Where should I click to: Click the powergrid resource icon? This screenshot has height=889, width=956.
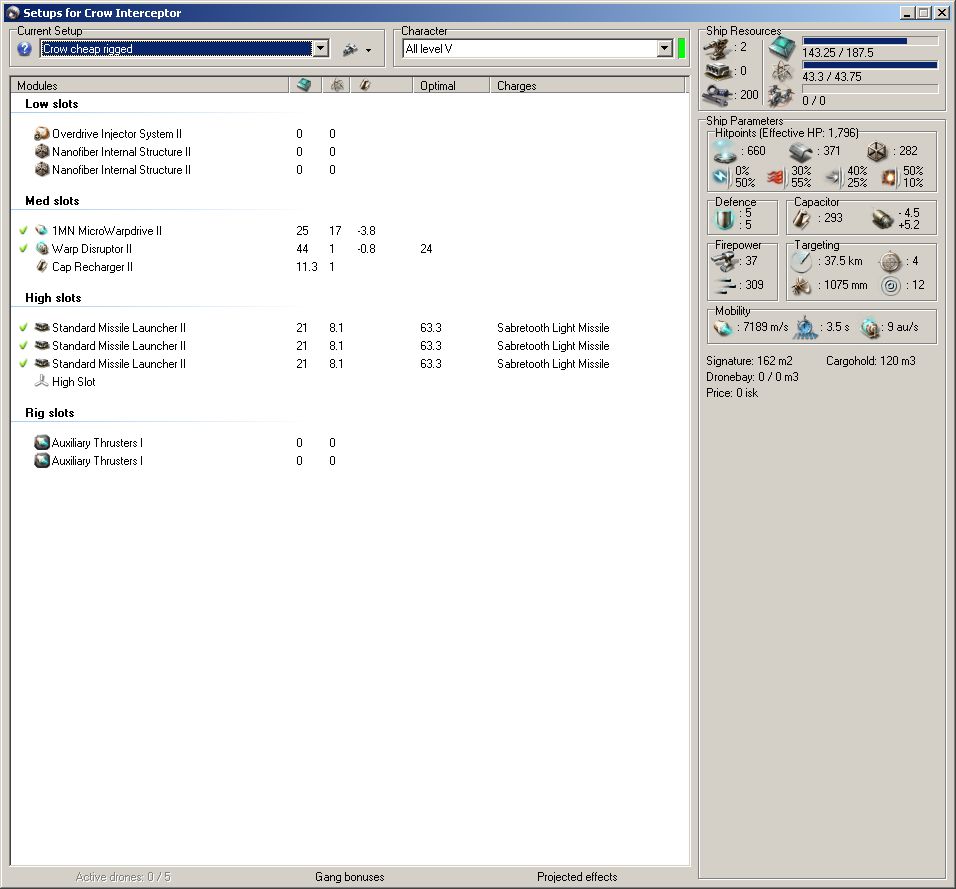point(782,72)
